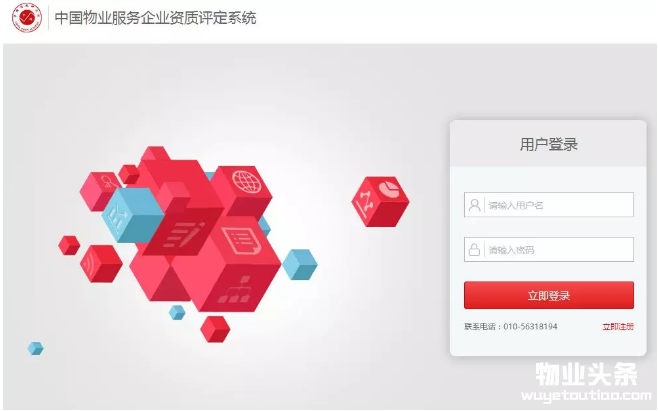Open the 立即注册 register link
This screenshot has height=411, width=658.
(618, 327)
